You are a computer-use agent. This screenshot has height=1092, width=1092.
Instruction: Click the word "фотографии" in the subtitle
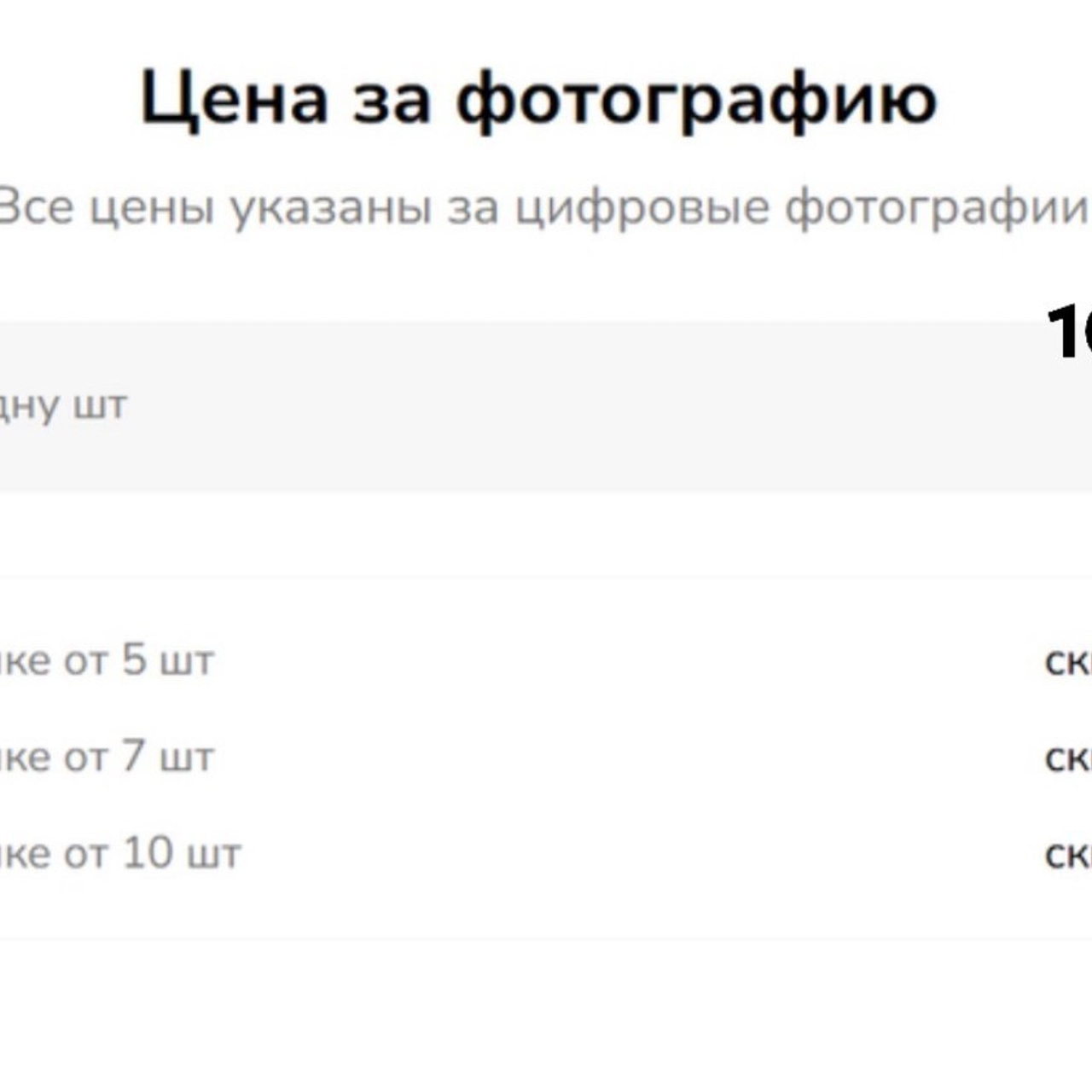[935, 207]
